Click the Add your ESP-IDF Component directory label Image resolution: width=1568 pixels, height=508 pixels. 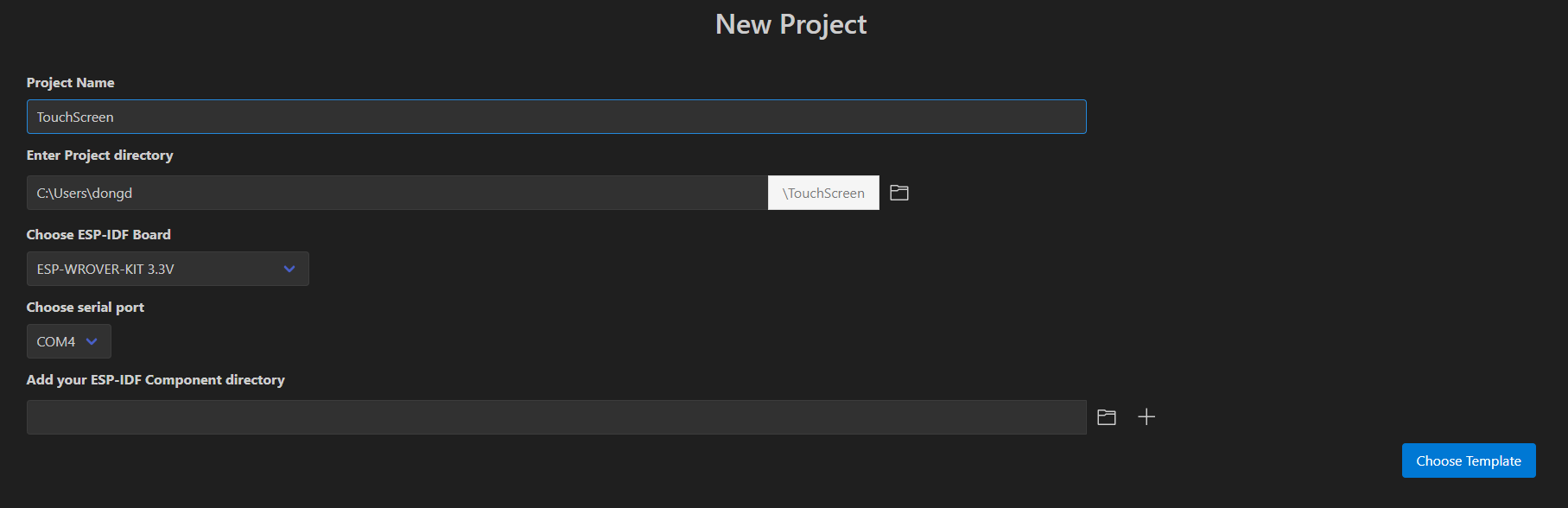coord(156,380)
